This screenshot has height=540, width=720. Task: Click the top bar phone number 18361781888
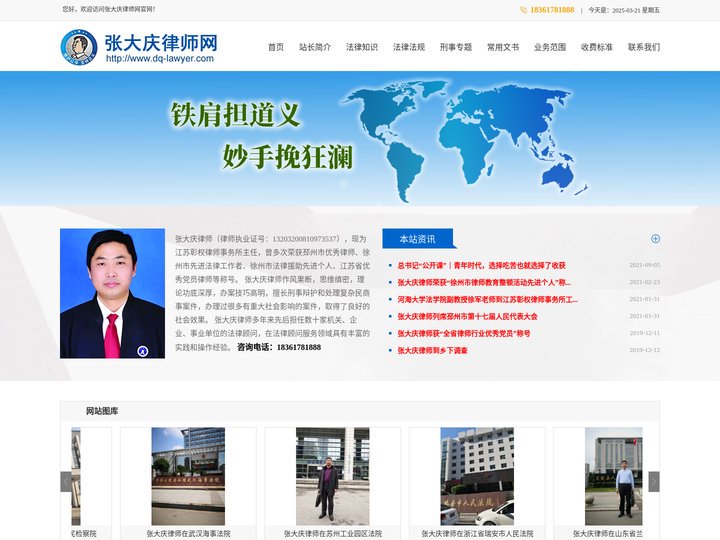pos(552,10)
